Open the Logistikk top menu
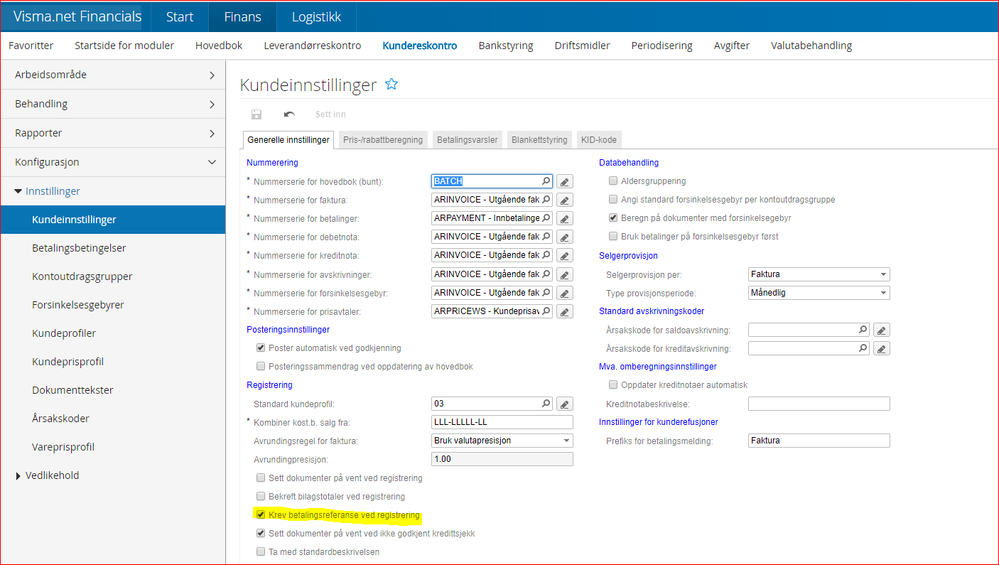999x565 pixels. pyautogui.click(x=317, y=17)
